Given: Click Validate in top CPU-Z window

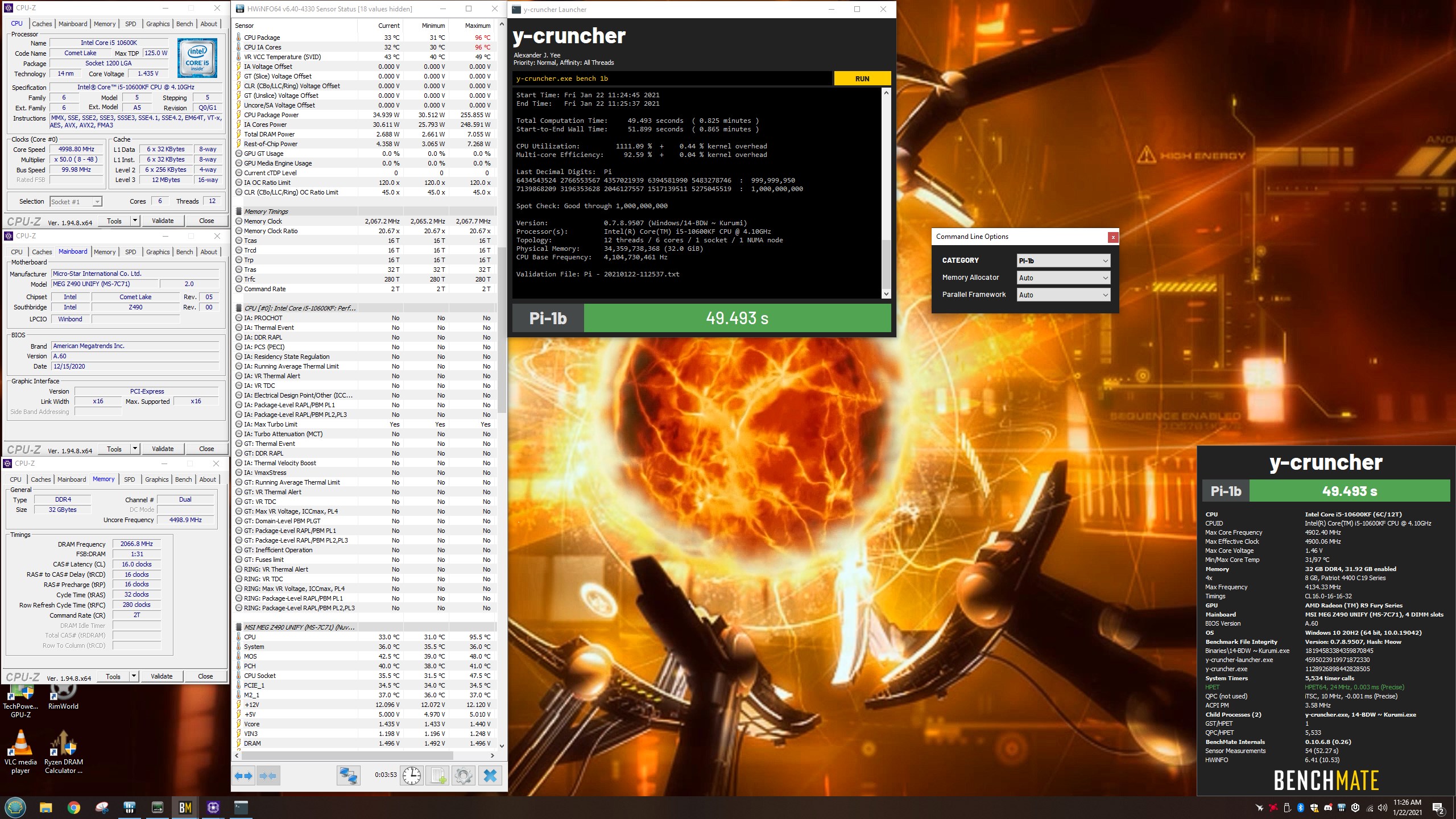Looking at the screenshot, I should [x=163, y=221].
